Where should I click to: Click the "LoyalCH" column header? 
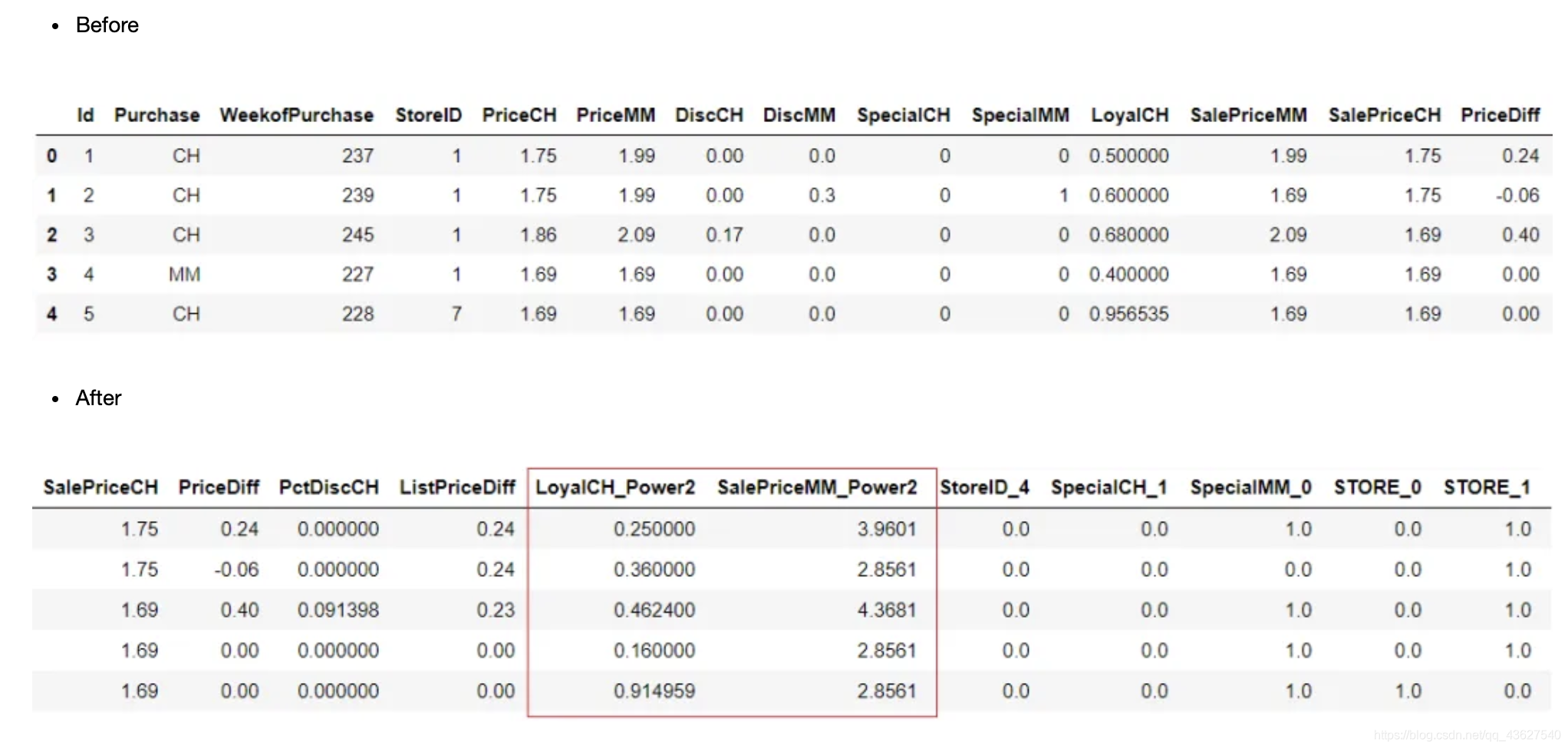coord(1130,115)
